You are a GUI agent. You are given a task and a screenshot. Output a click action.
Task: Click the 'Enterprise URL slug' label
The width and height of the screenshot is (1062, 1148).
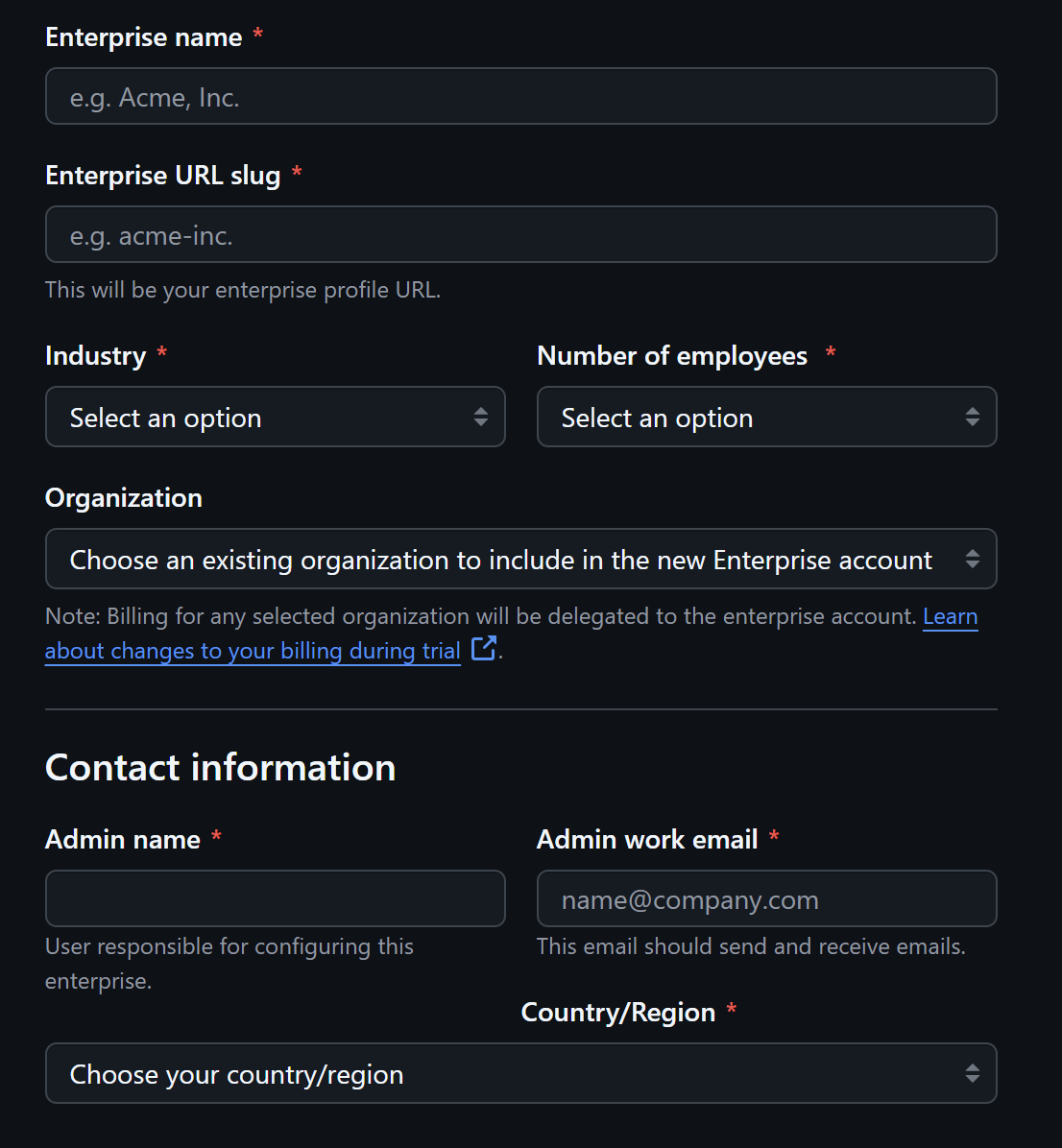(x=163, y=176)
